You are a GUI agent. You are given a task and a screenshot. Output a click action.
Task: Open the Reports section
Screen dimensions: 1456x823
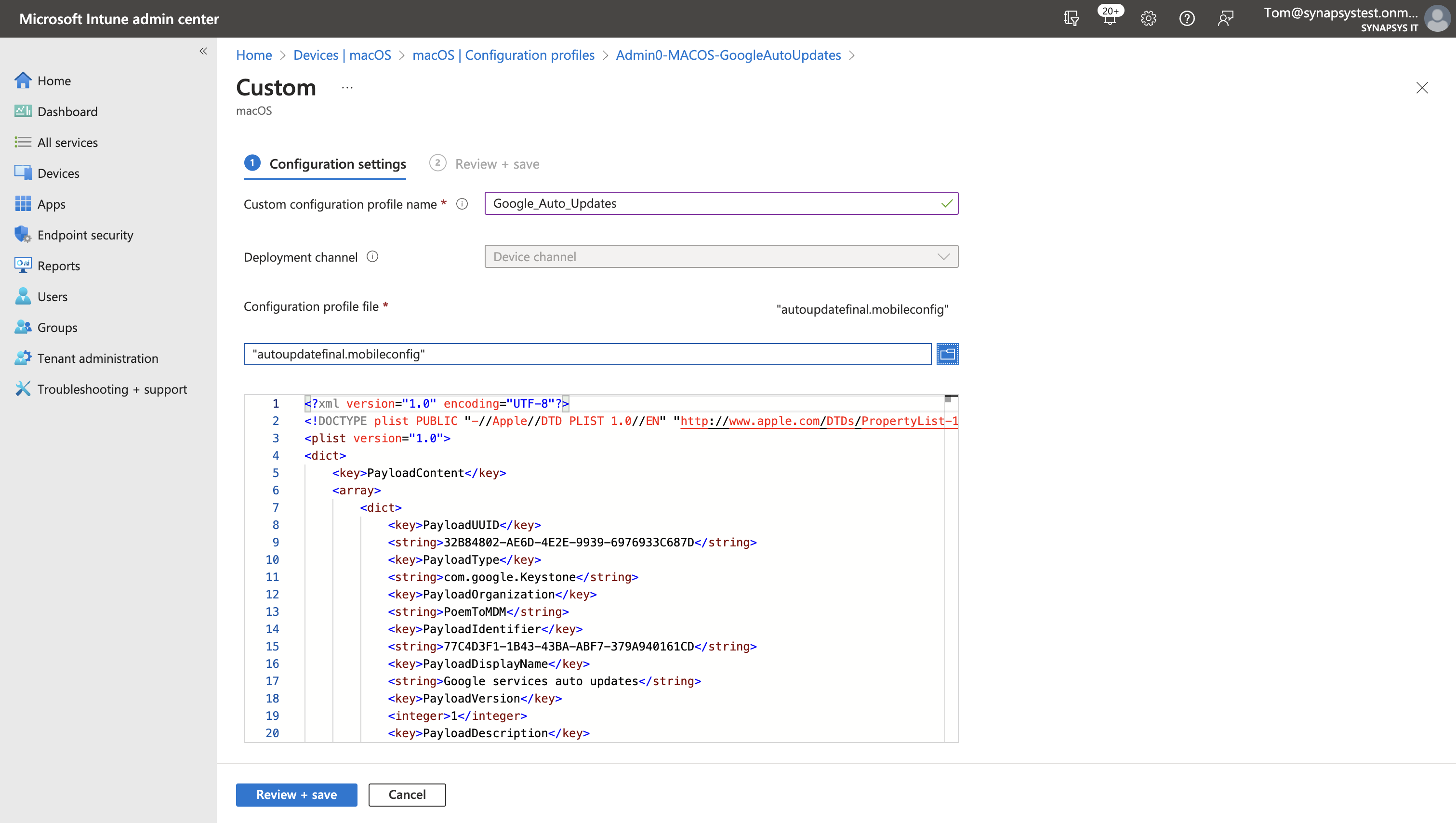tap(59, 265)
